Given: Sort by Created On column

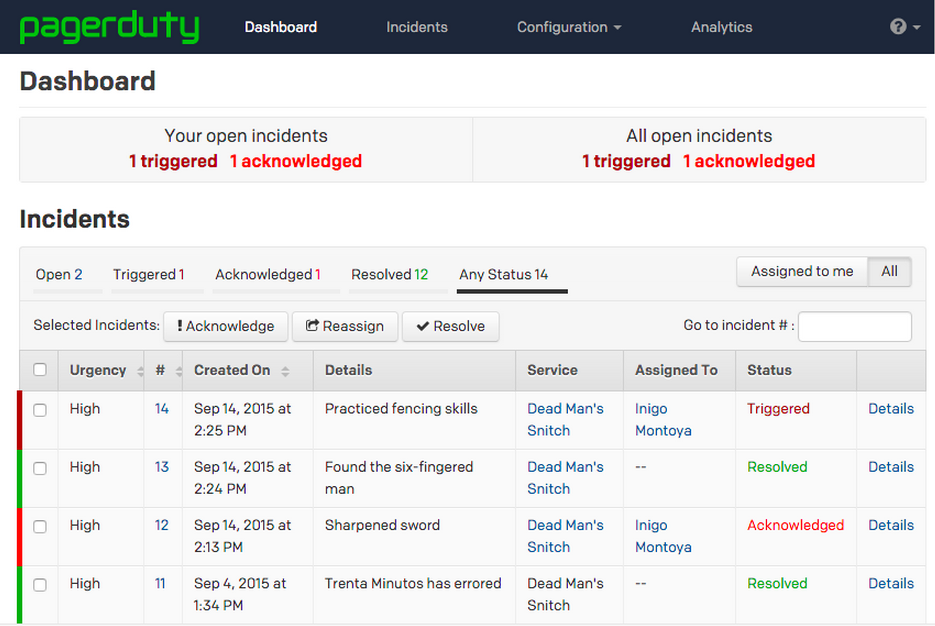Looking at the screenshot, I should [285, 371].
